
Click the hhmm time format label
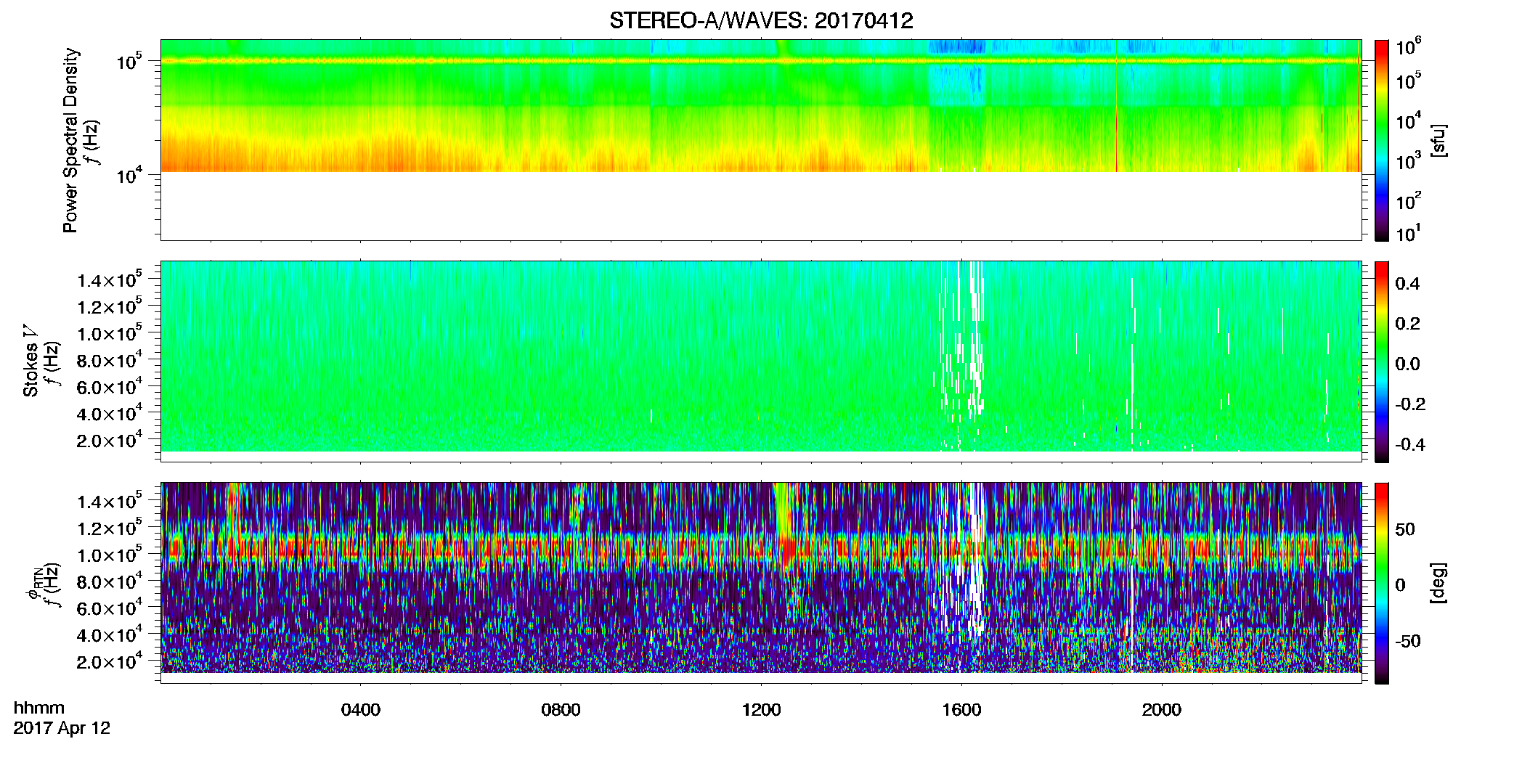[x=39, y=708]
